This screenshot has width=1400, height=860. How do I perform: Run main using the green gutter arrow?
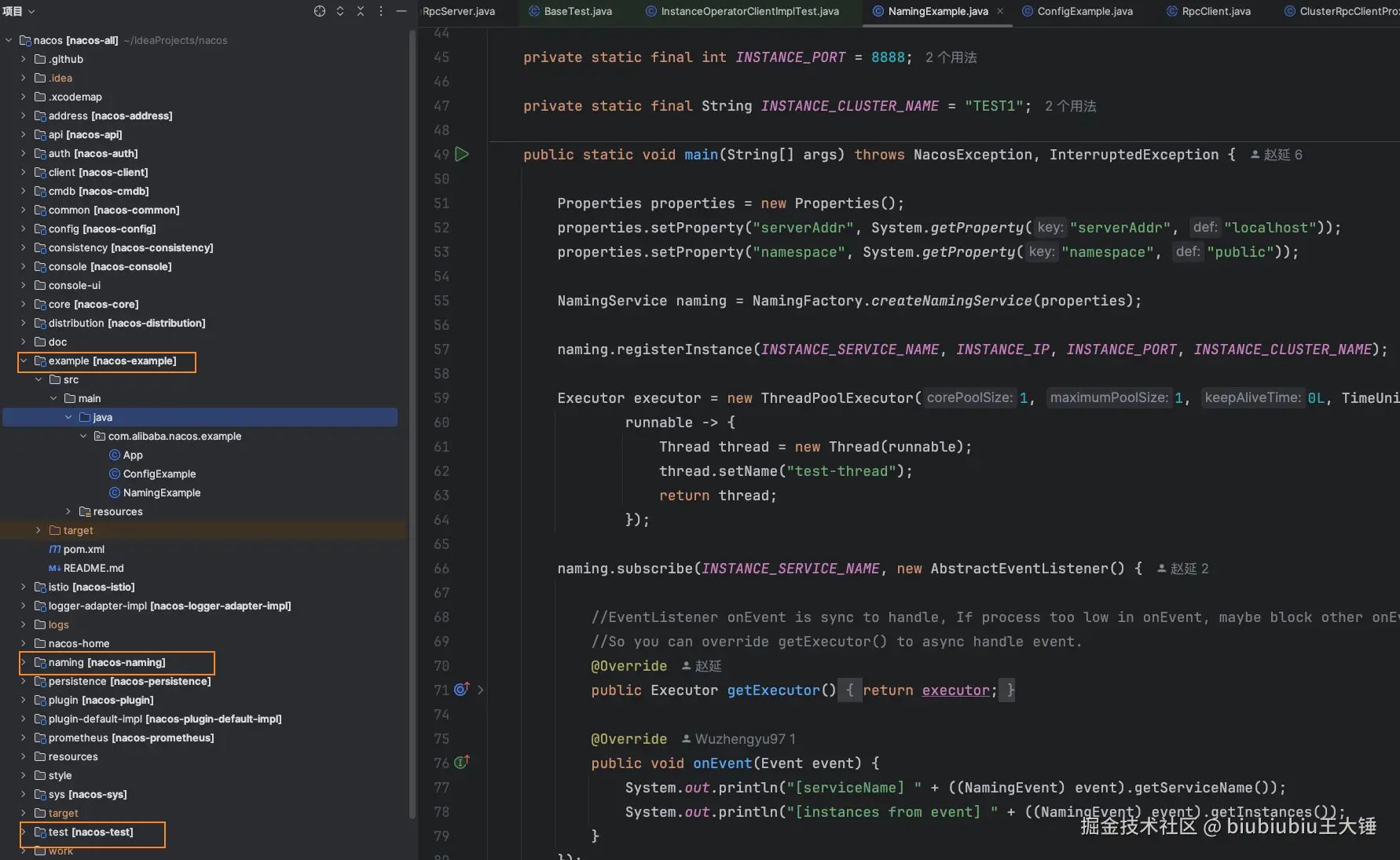(462, 154)
